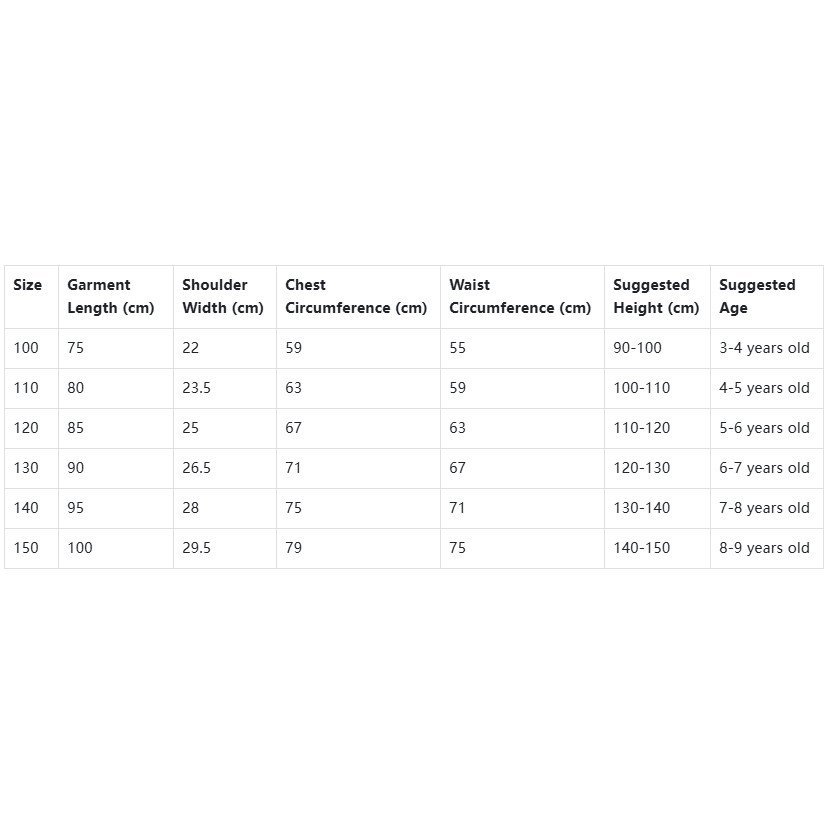Click the Suggested Age header
The width and height of the screenshot is (832, 832).
[x=757, y=297]
